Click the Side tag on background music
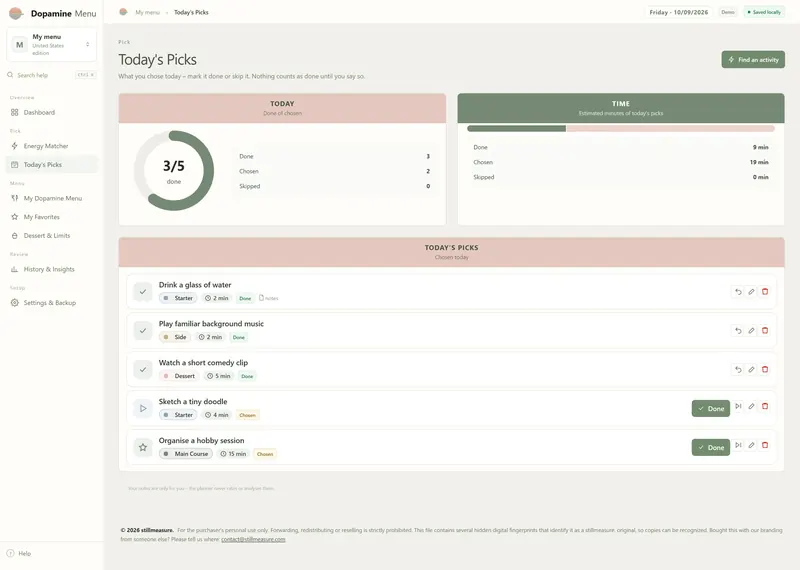800x570 pixels. click(x=174, y=337)
